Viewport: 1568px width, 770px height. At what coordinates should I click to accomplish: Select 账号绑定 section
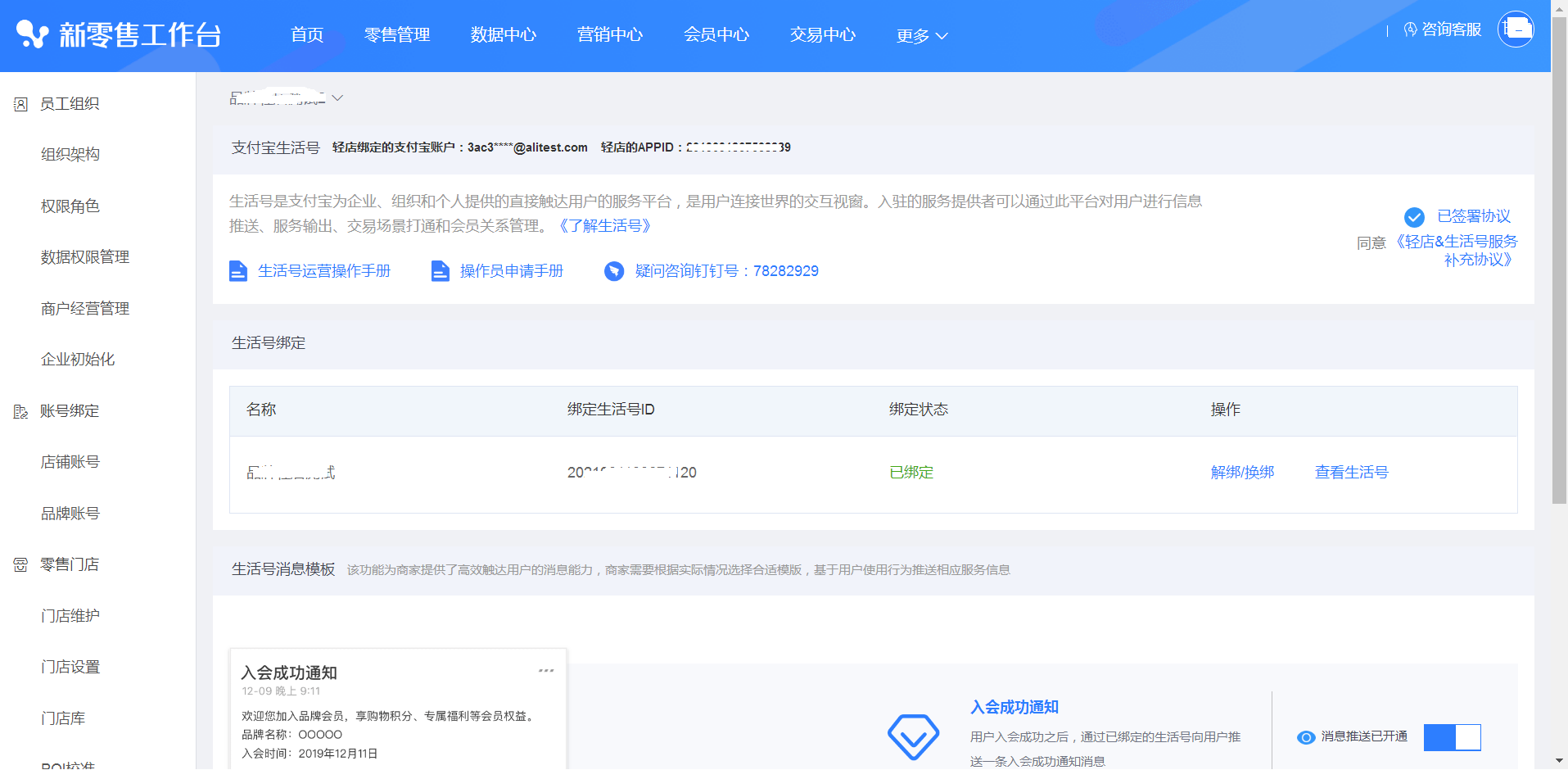click(x=70, y=411)
